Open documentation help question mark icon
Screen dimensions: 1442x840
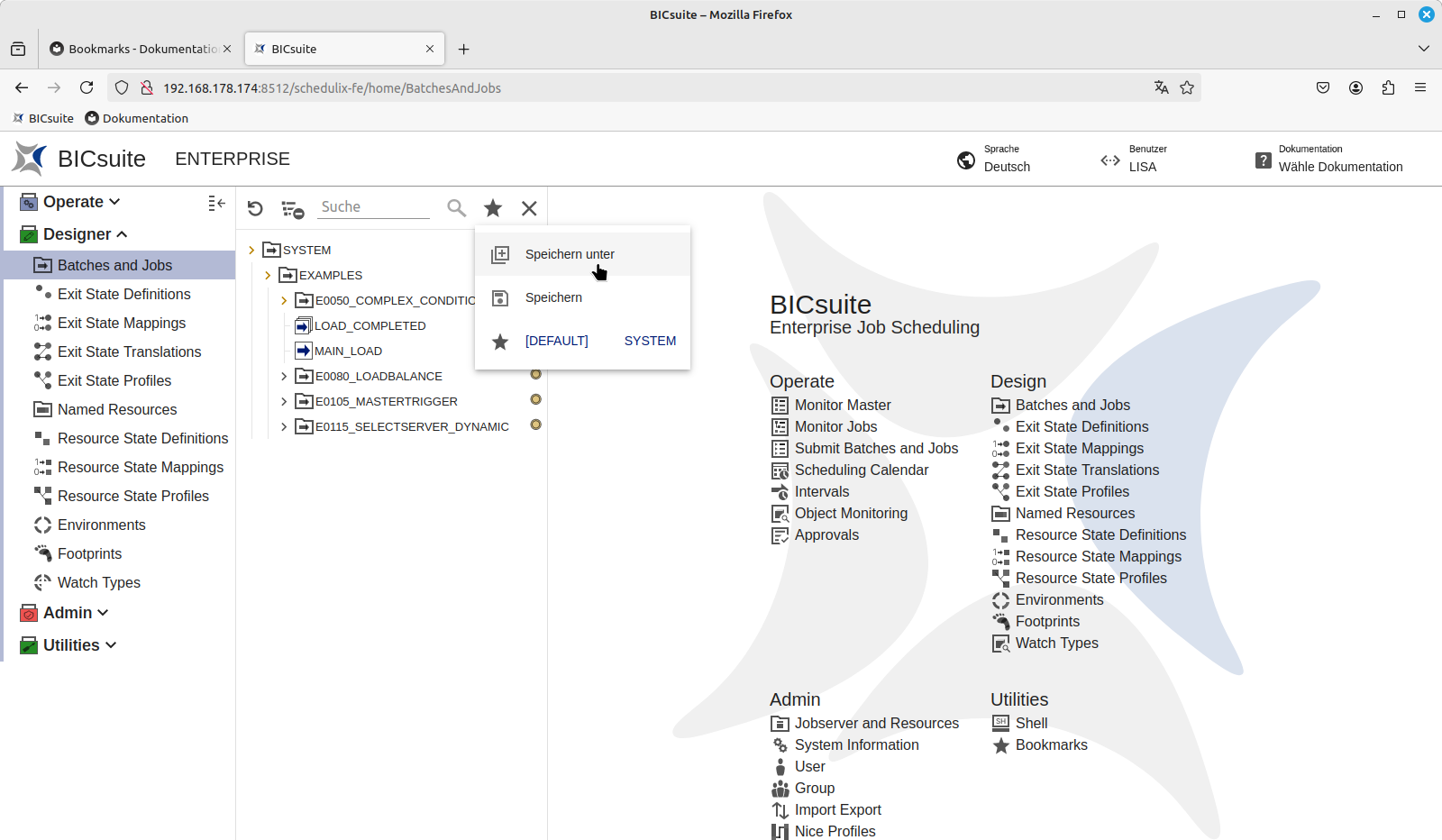[1263, 160]
